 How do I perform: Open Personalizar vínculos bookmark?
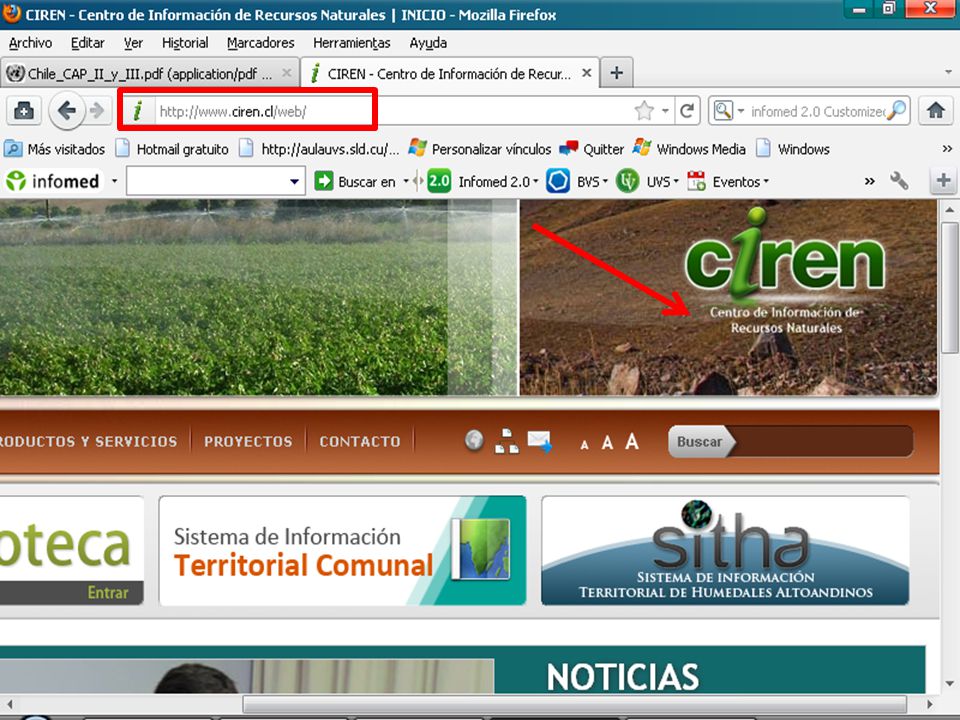point(480,149)
